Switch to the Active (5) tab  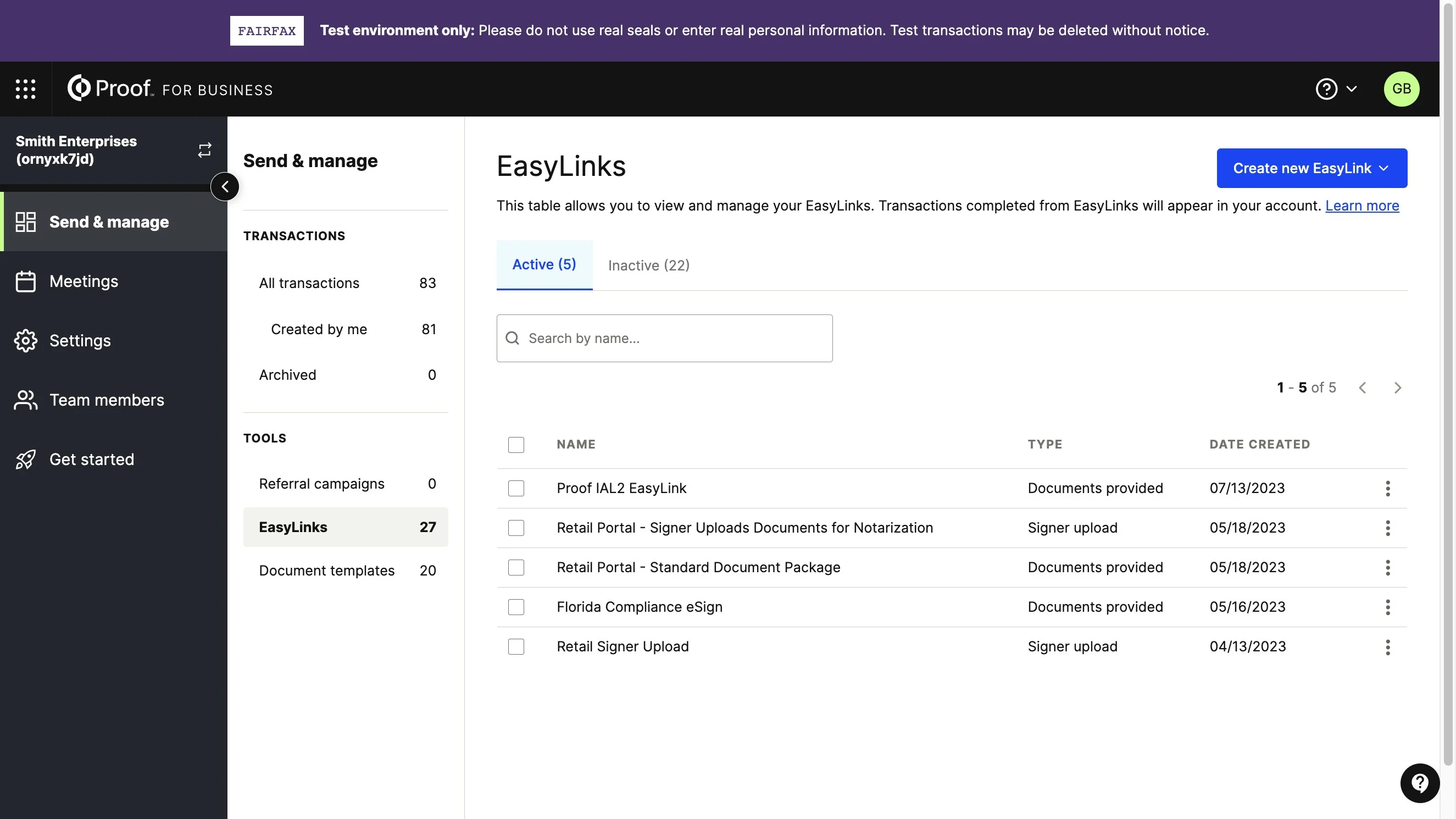click(544, 265)
